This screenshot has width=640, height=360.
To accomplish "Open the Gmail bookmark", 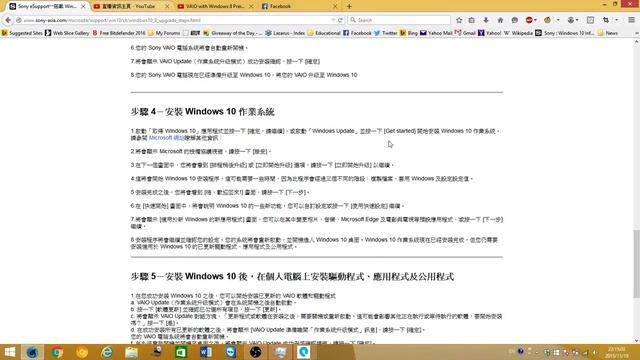I will pos(465,33).
